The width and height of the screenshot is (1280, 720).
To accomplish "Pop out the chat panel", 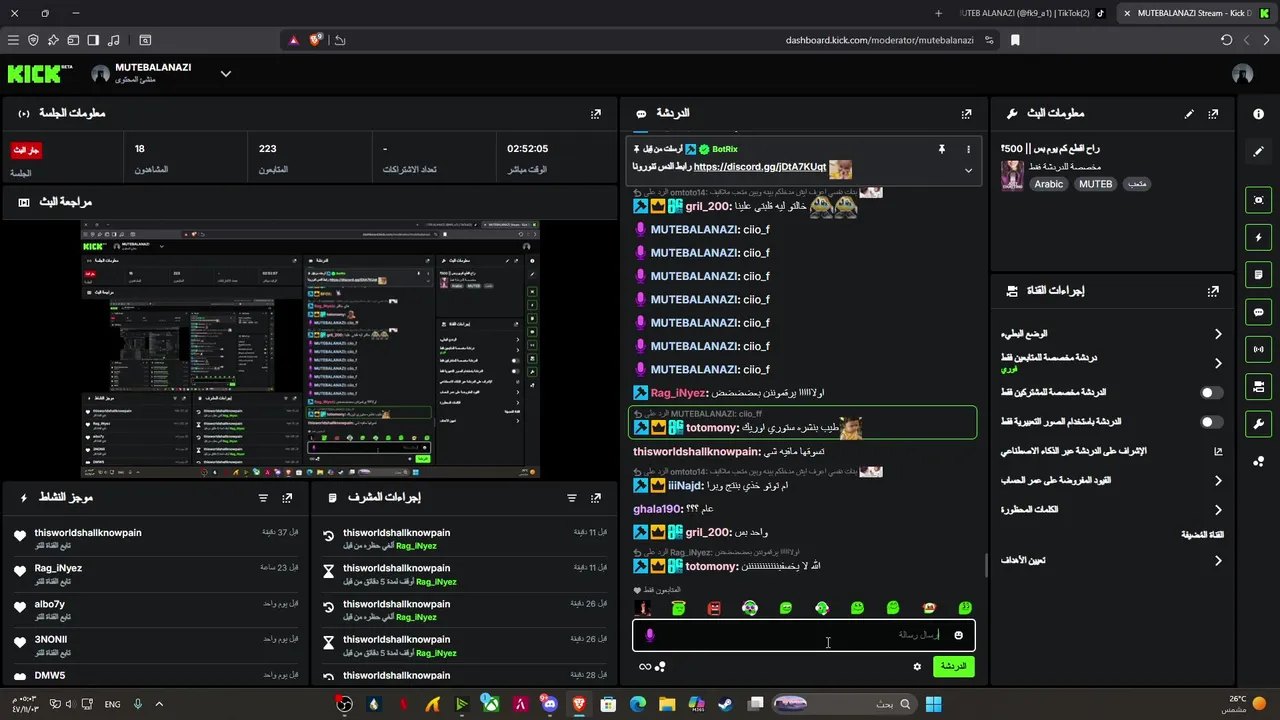I will pyautogui.click(x=966, y=114).
